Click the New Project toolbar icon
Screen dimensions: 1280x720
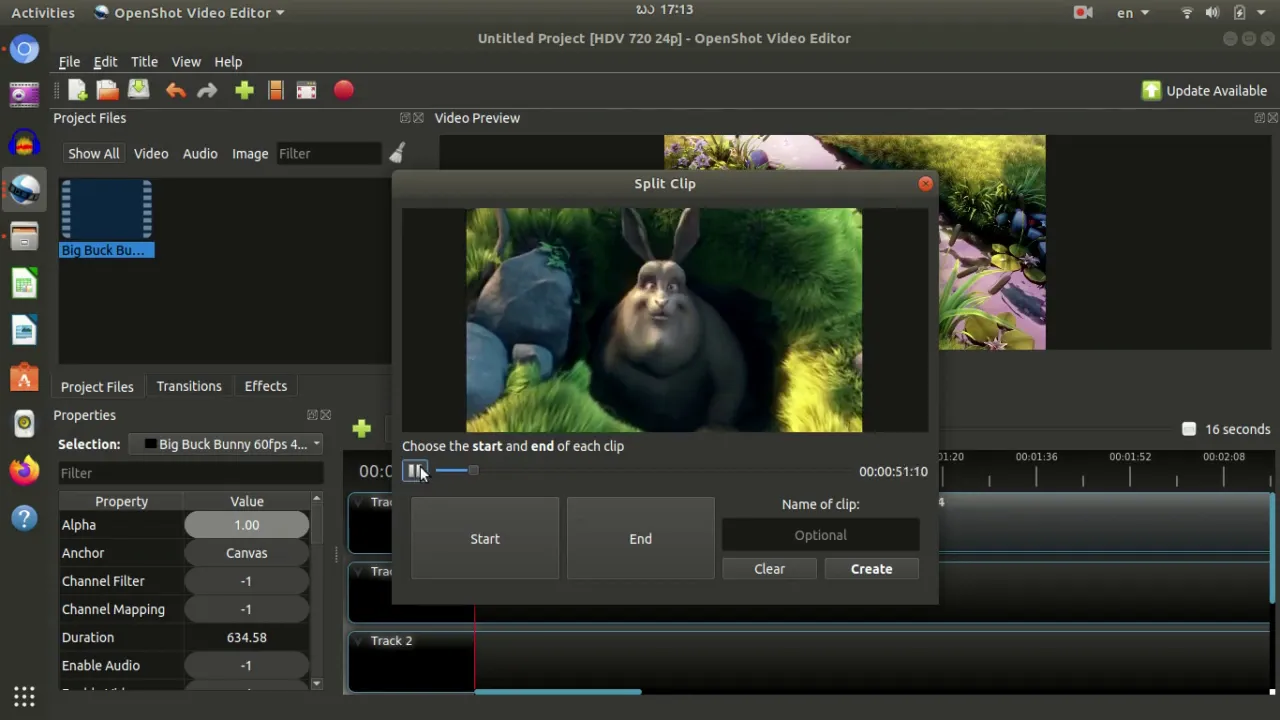(77, 91)
